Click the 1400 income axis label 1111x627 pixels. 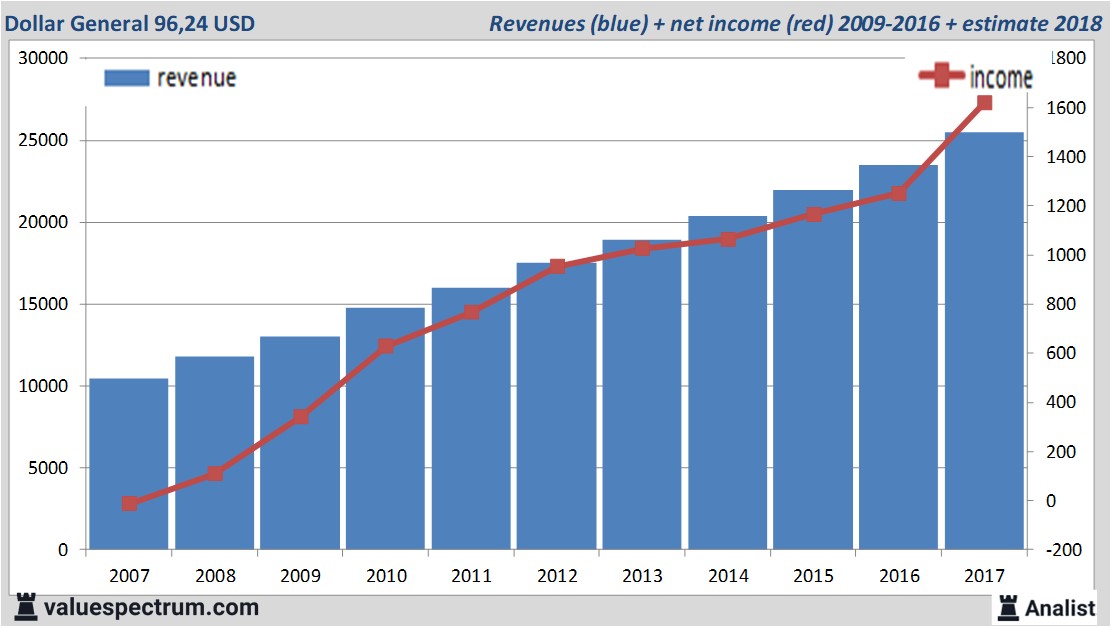[1066, 157]
